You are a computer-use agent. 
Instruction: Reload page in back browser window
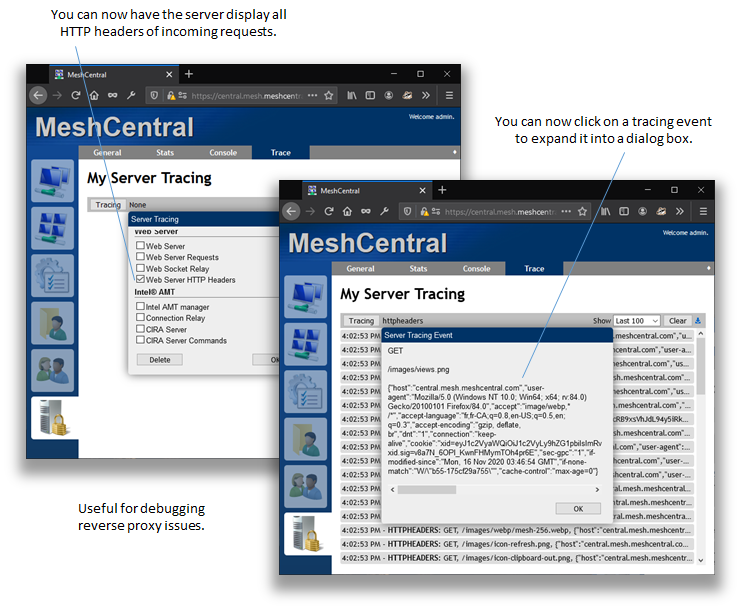[x=76, y=95]
